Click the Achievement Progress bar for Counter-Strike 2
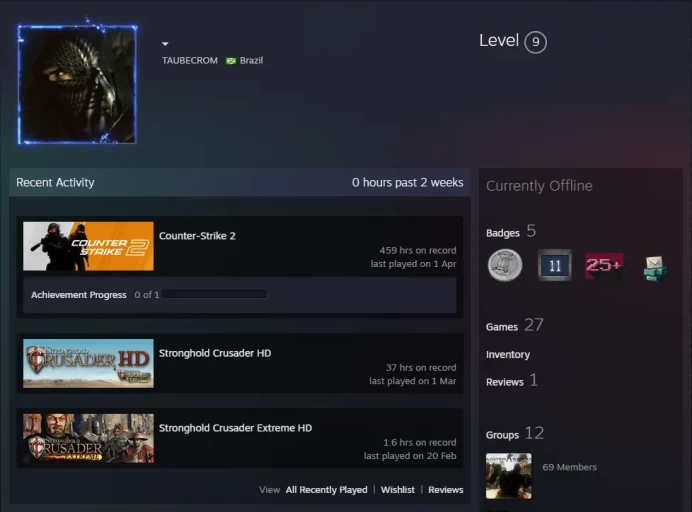Image resolution: width=692 pixels, height=512 pixels. [214, 294]
